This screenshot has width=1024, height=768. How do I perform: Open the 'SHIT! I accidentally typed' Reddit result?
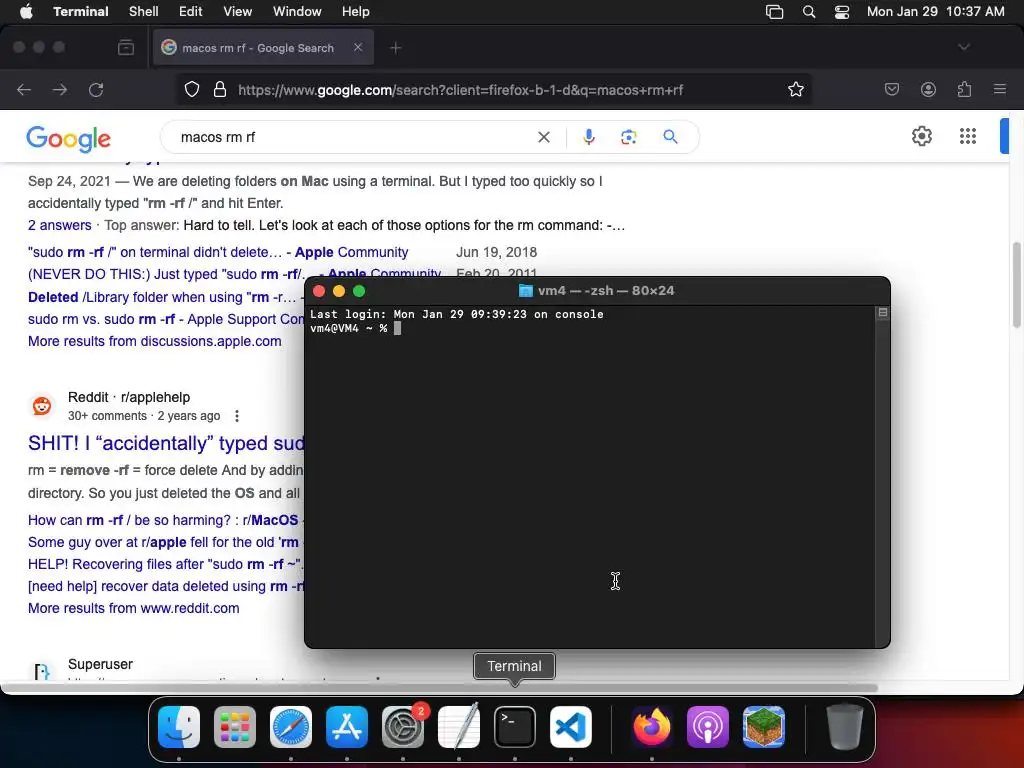(166, 443)
